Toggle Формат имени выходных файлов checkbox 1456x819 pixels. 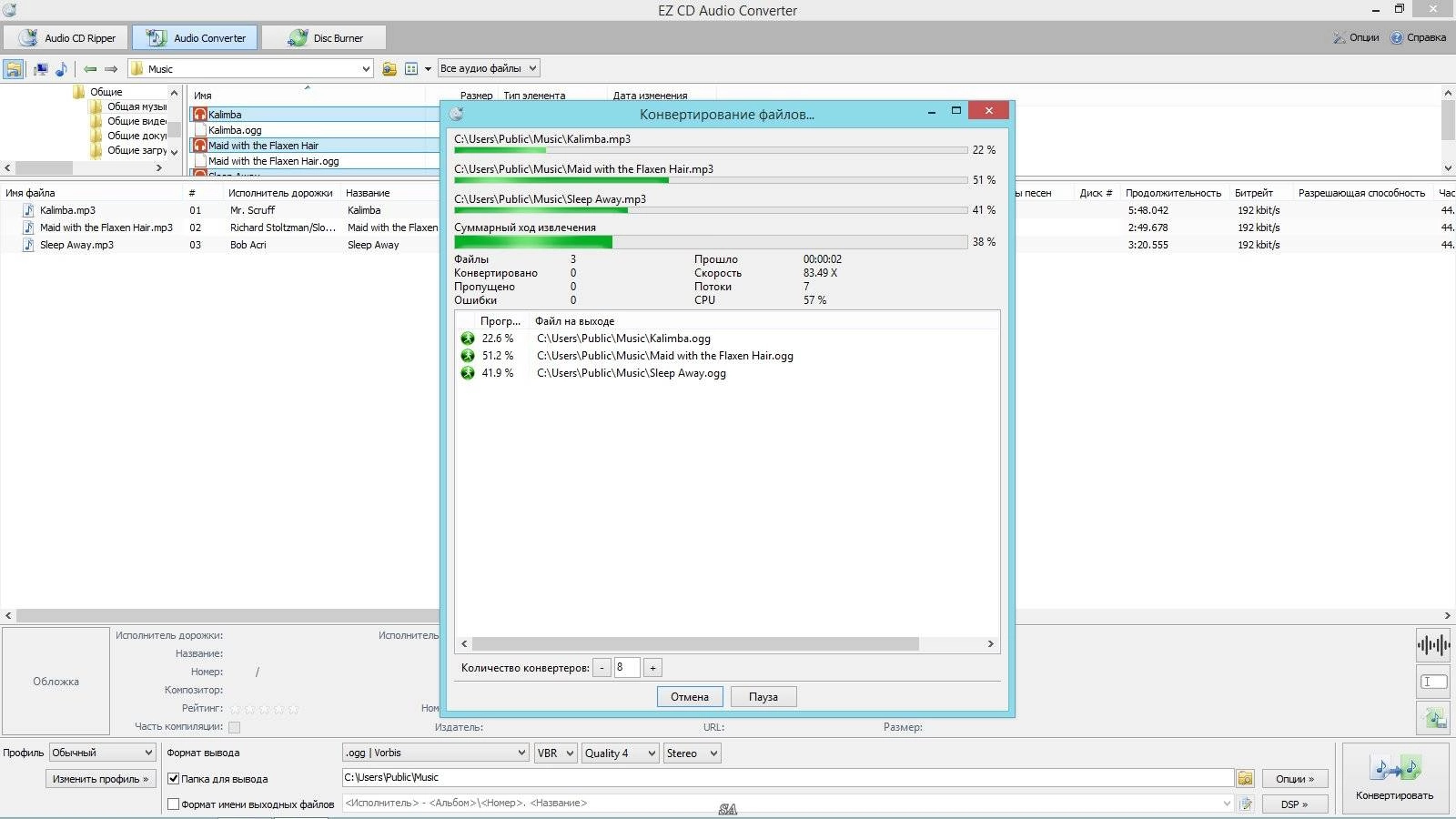coord(173,804)
